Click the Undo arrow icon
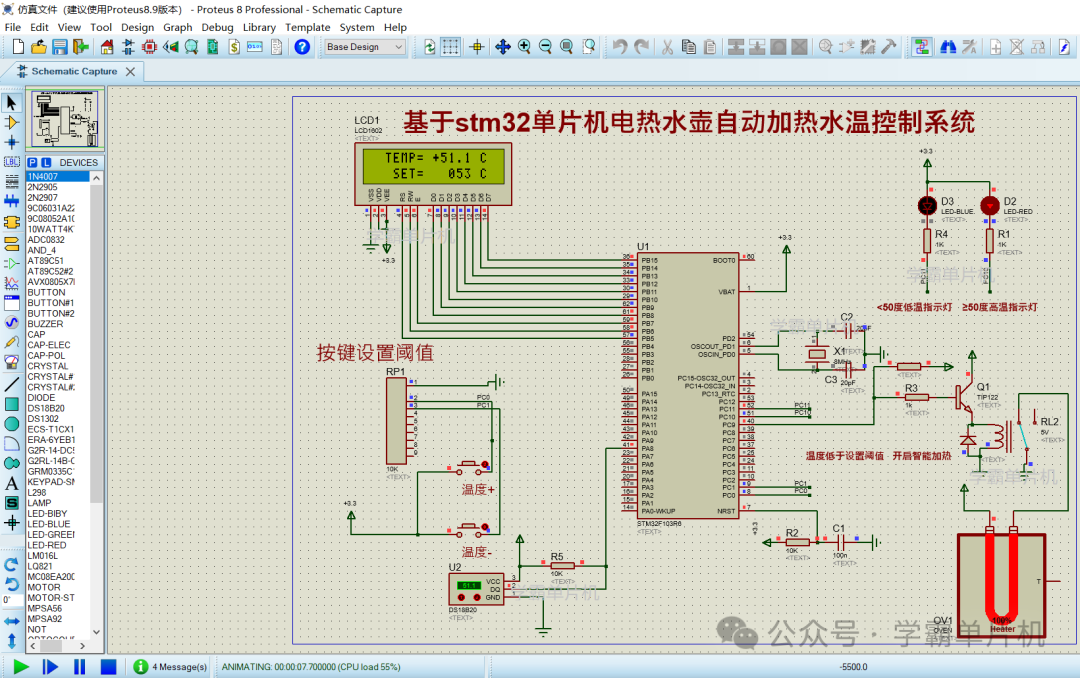 (x=620, y=47)
